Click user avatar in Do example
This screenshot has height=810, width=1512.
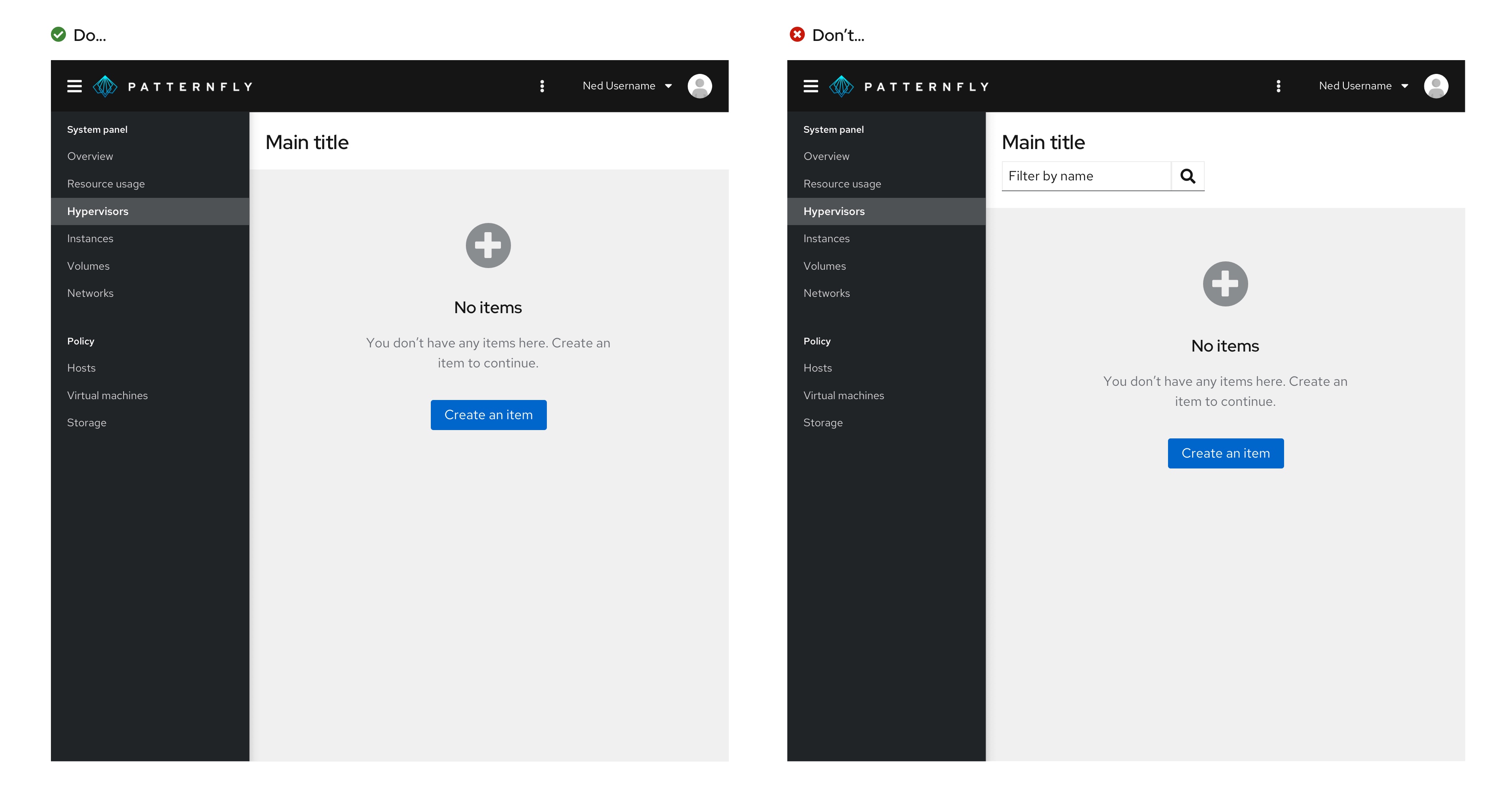pyautogui.click(x=700, y=86)
